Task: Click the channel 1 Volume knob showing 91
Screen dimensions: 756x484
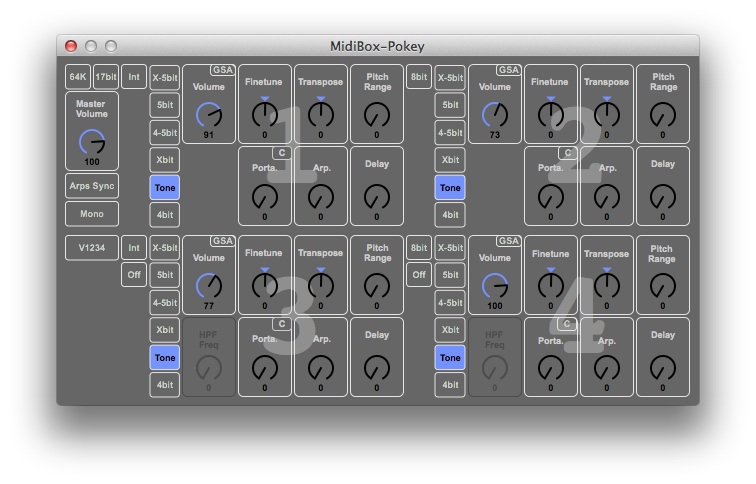Action: pos(209,115)
